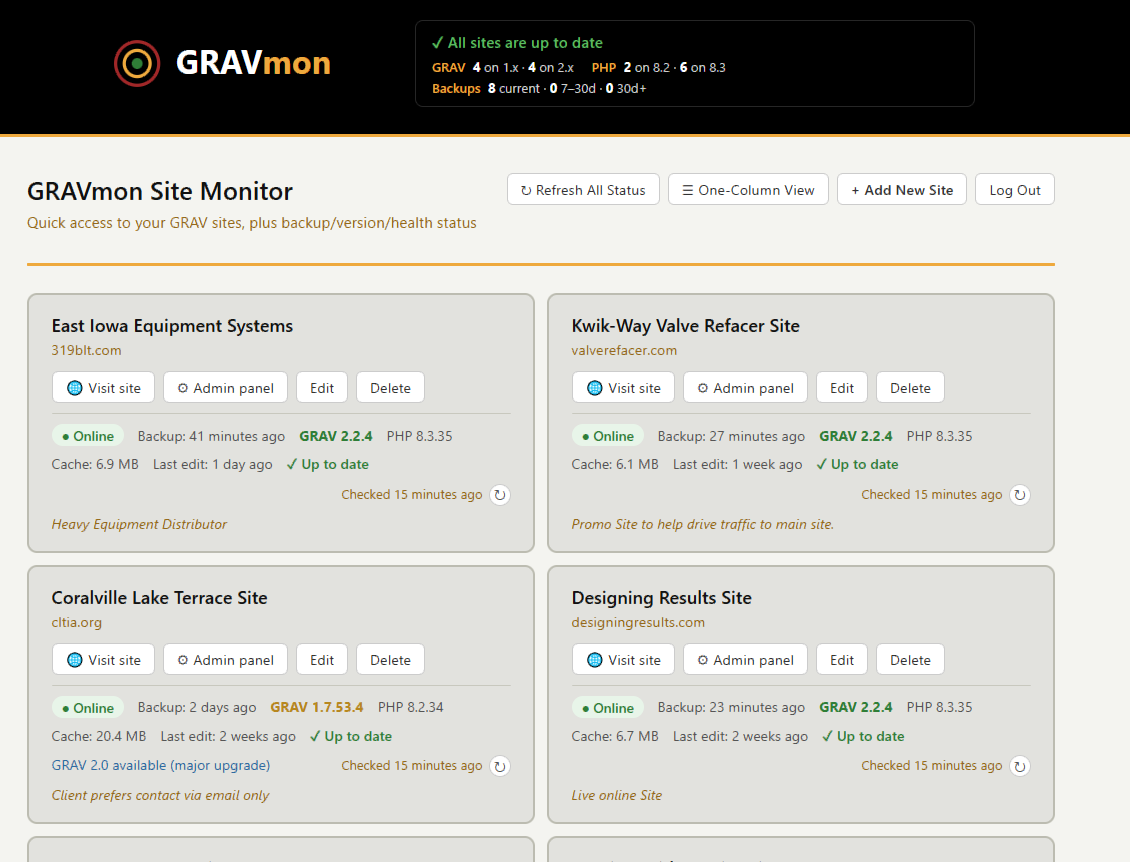Visit the Designing Results site
The height and width of the screenshot is (862, 1130).
(x=623, y=659)
